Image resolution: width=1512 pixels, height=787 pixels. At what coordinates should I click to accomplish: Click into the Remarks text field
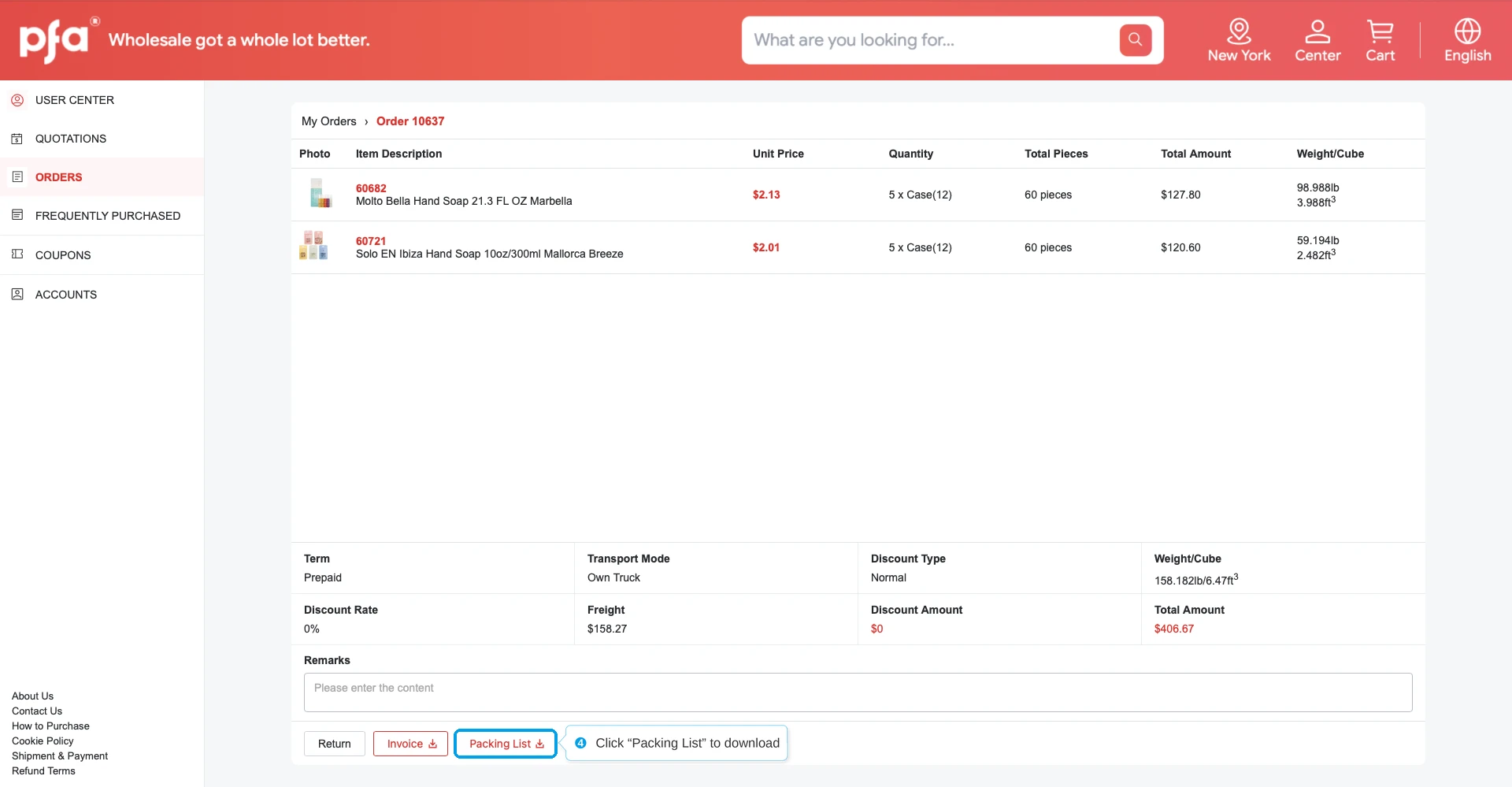858,692
